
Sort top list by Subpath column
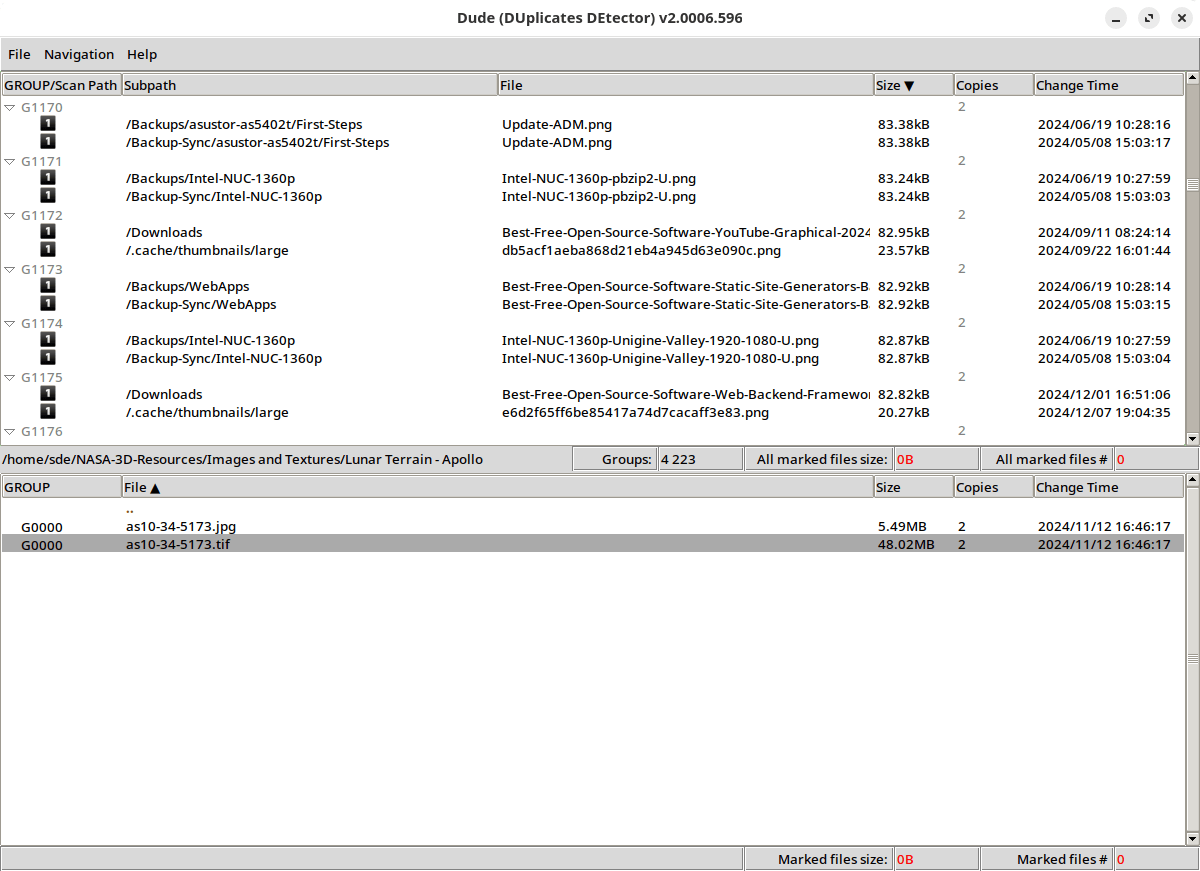(x=310, y=85)
